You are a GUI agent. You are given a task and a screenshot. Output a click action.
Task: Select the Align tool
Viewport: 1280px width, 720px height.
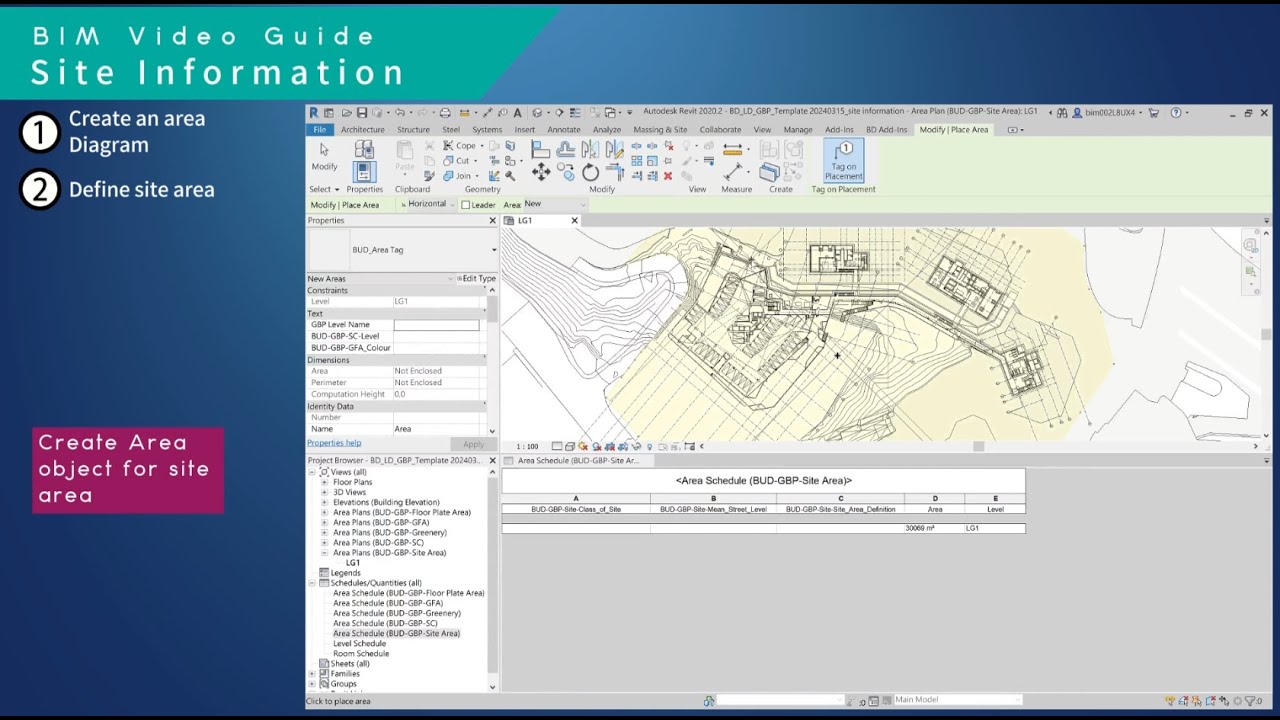(541, 149)
